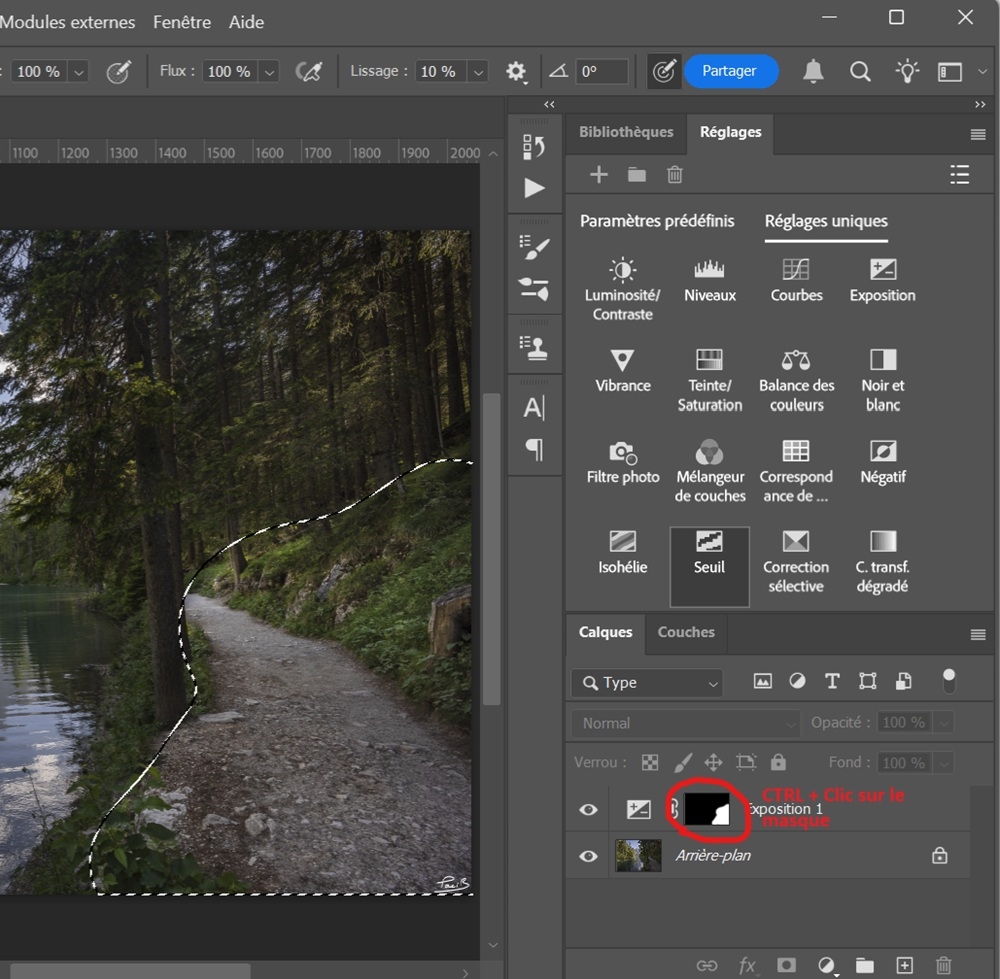Open the Réglages panel menu
The image size is (1000, 979).
(x=978, y=134)
